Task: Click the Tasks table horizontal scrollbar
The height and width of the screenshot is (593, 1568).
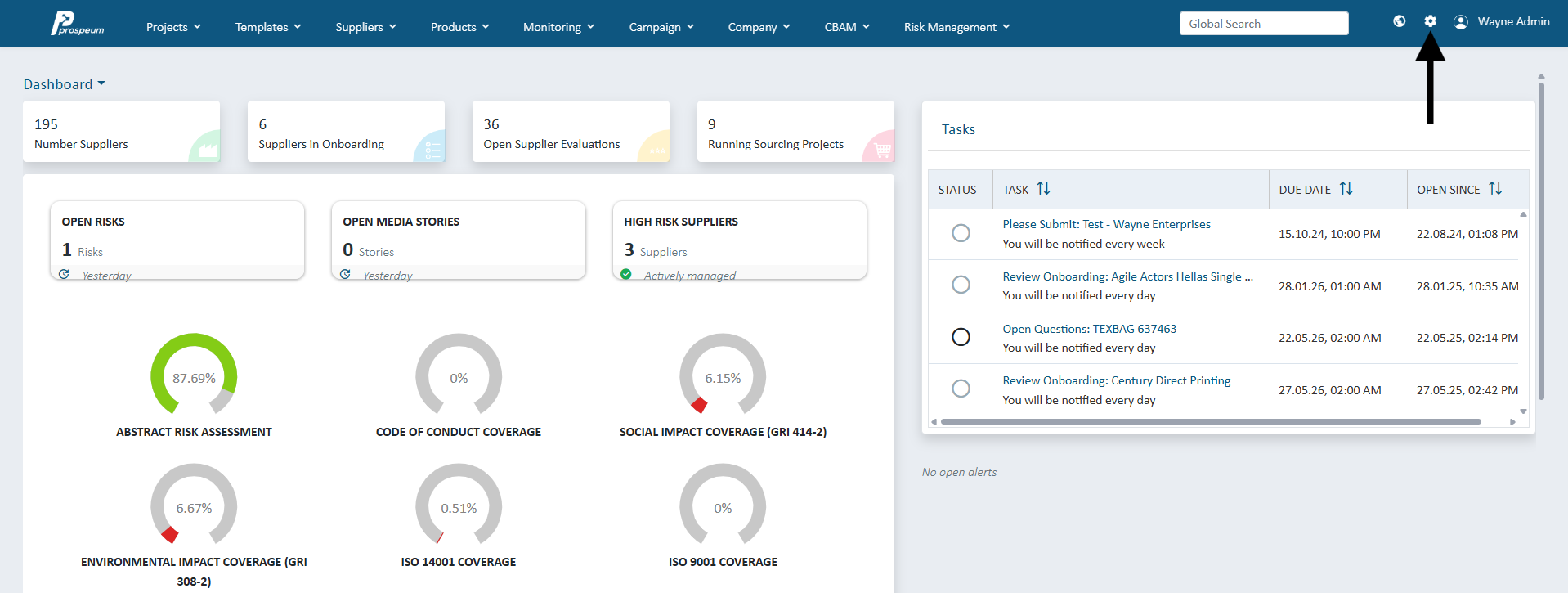Action: (x=1211, y=422)
